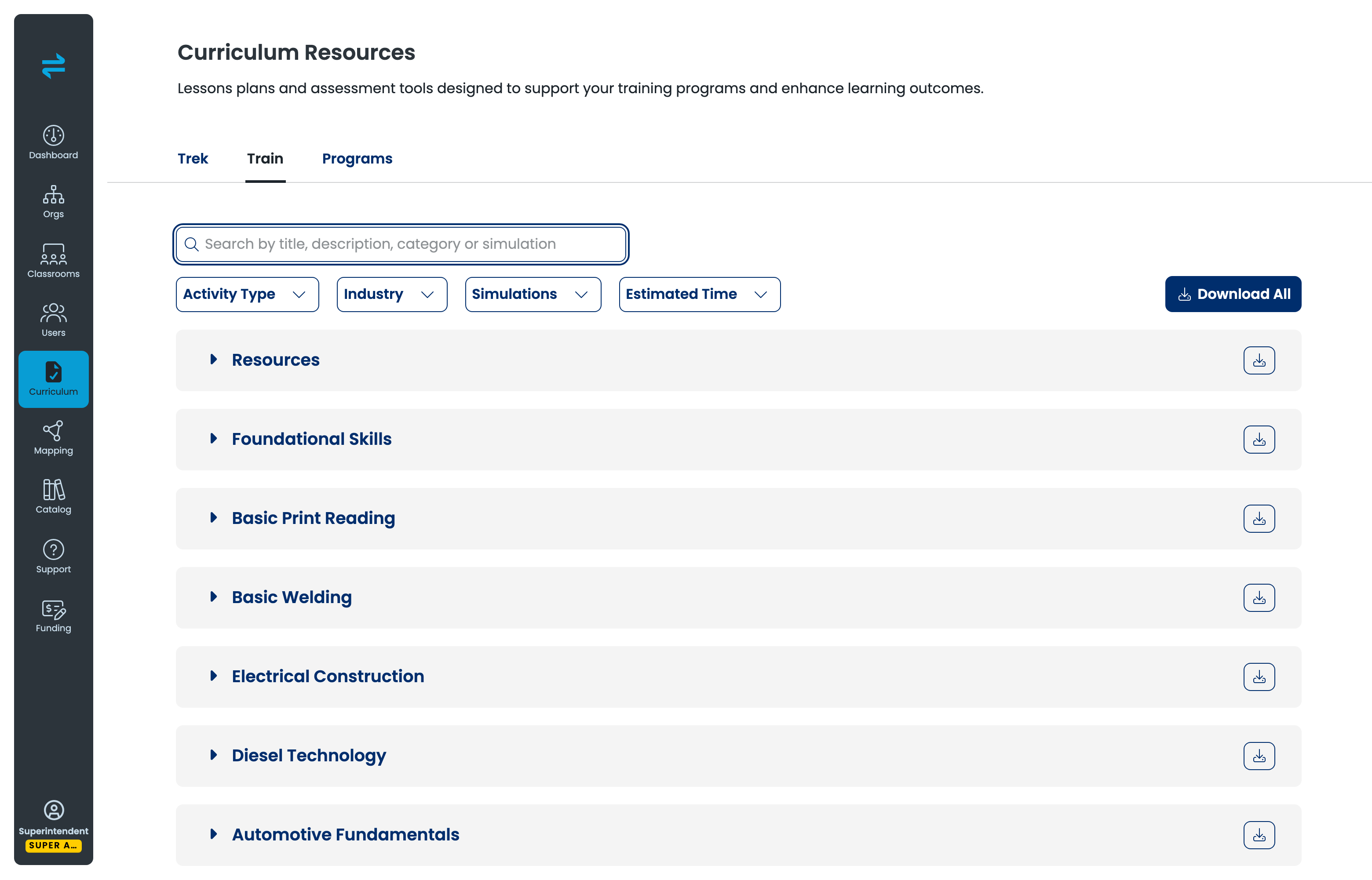This screenshot has height=880, width=1372.
Task: Expand the Diesel Technology section arrow
Action: click(213, 756)
